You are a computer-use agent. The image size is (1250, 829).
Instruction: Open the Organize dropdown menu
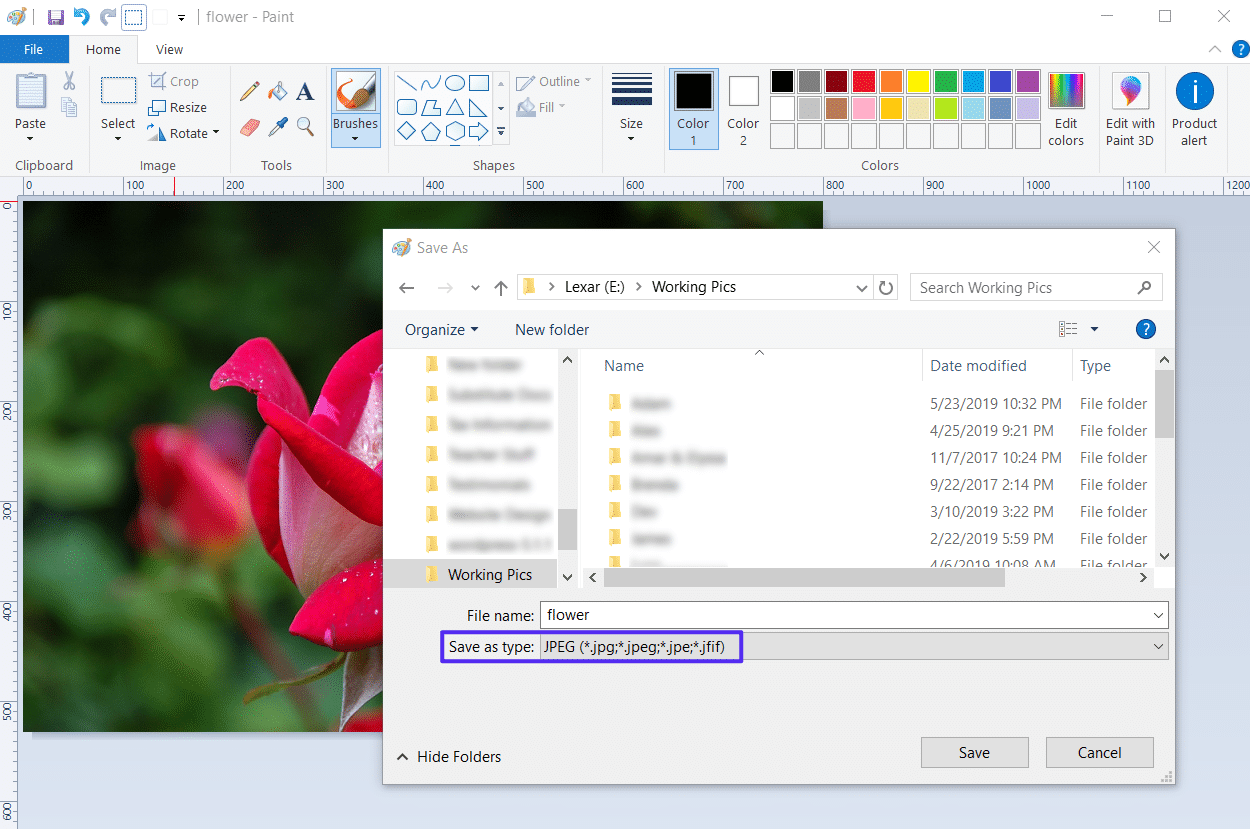tap(441, 329)
